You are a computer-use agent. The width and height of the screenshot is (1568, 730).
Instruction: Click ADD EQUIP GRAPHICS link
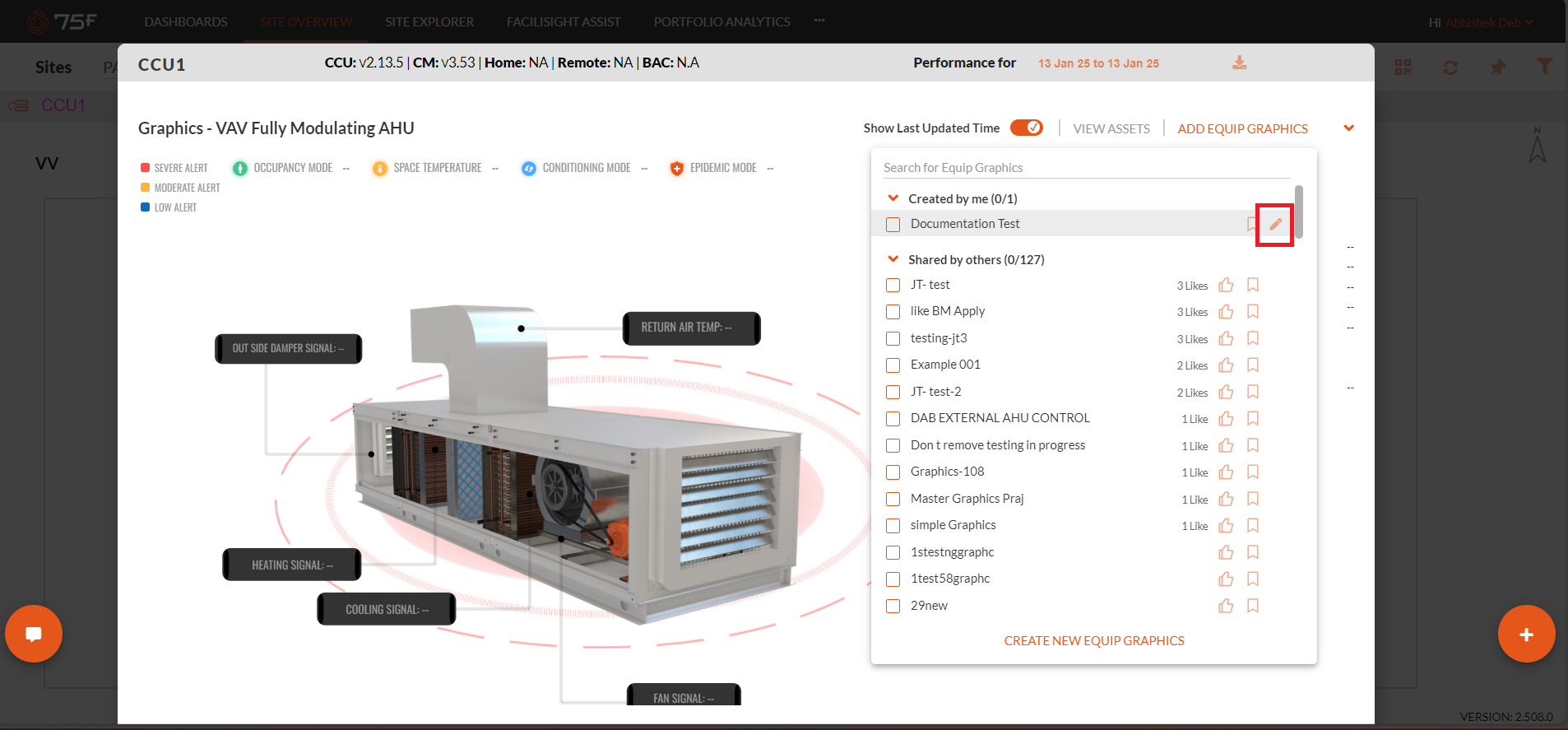[1242, 129]
